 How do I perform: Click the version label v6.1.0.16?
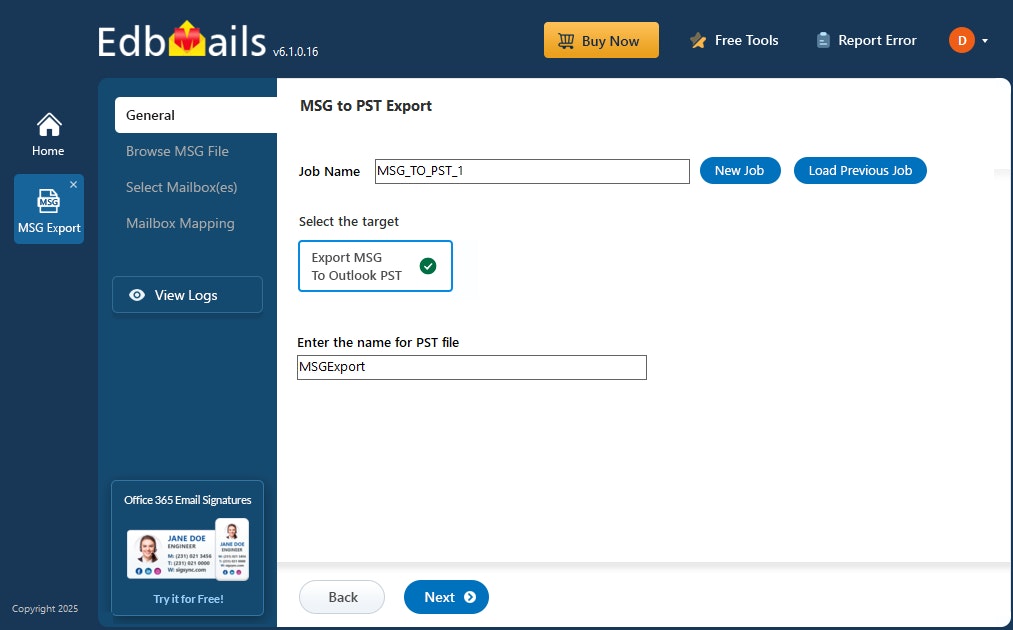click(x=295, y=52)
